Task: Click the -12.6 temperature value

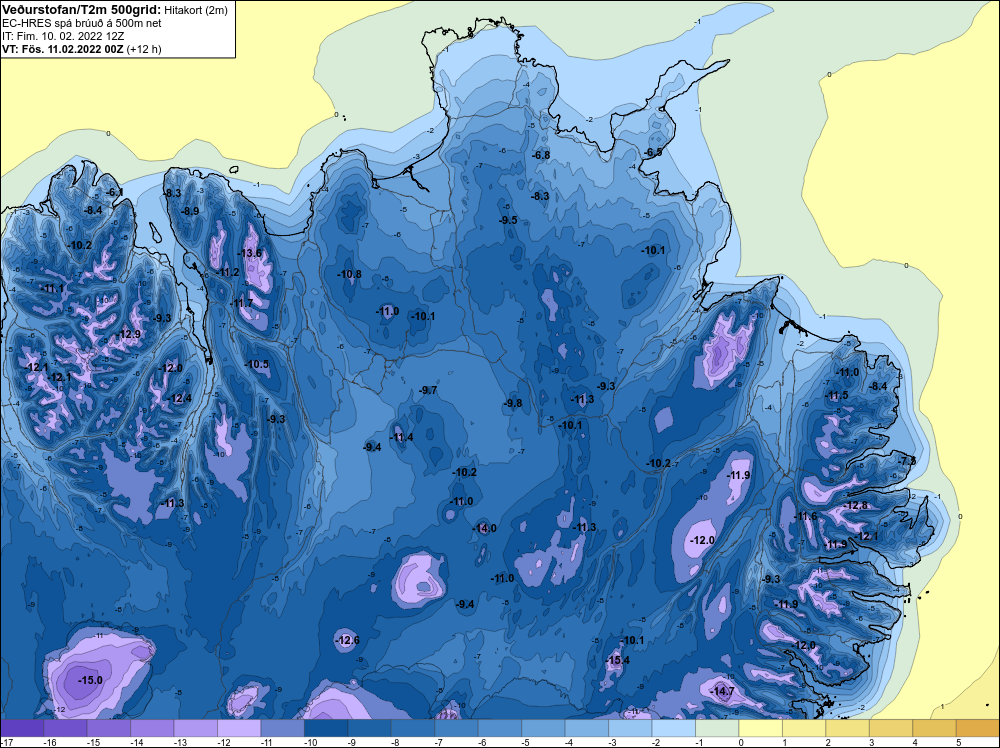Action: (348, 640)
